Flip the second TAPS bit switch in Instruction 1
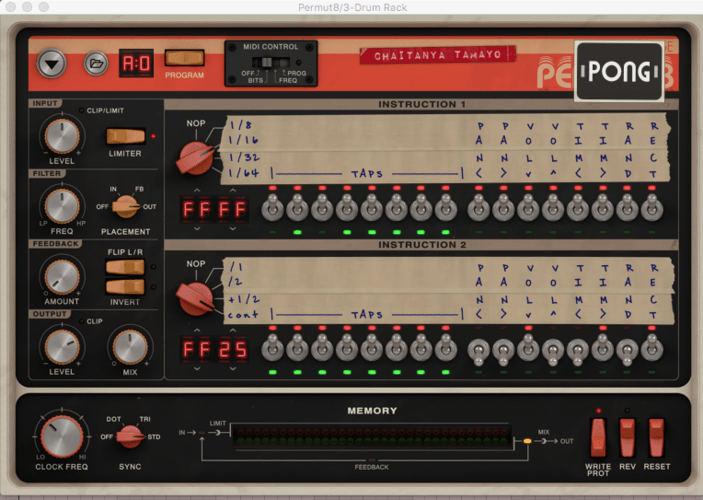This screenshot has height=500, width=703. click(x=297, y=207)
